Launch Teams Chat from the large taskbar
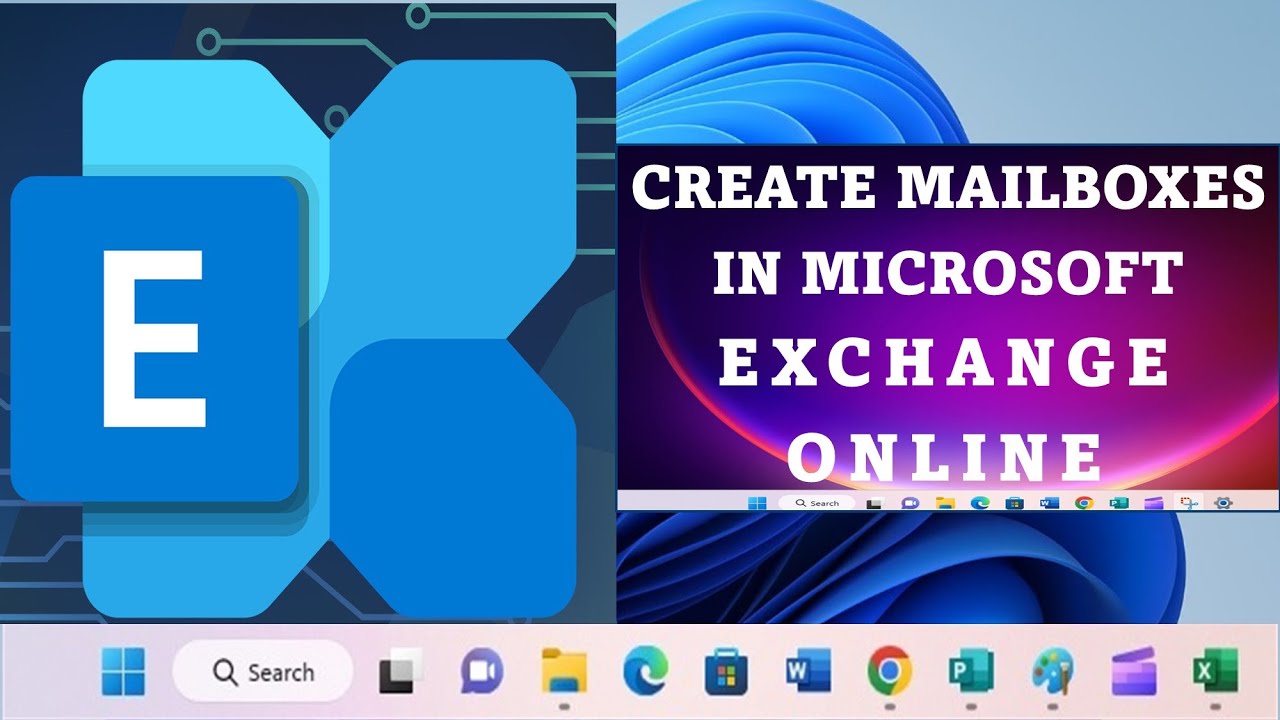 point(482,671)
